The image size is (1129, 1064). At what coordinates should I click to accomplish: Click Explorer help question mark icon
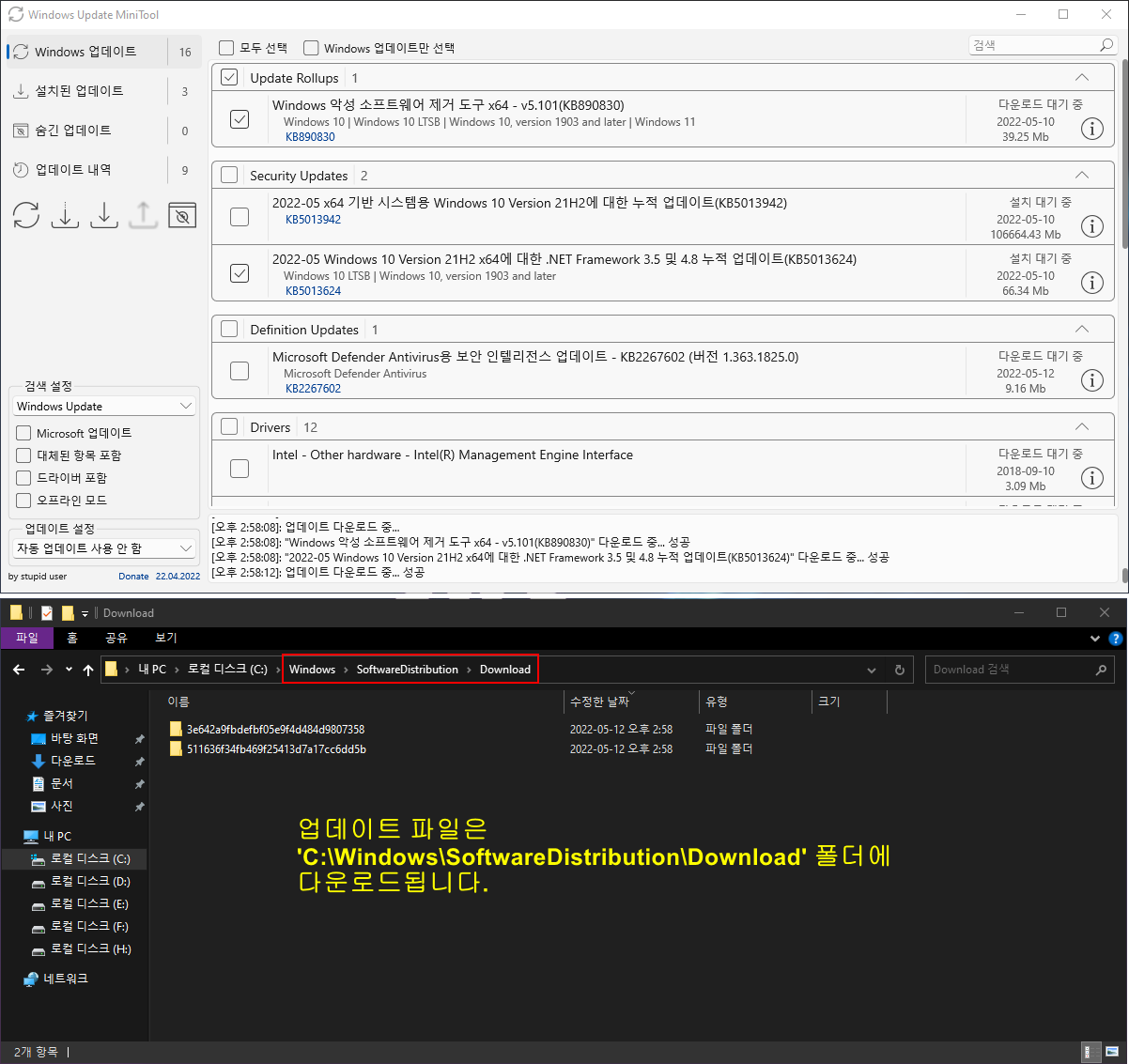[1116, 639]
